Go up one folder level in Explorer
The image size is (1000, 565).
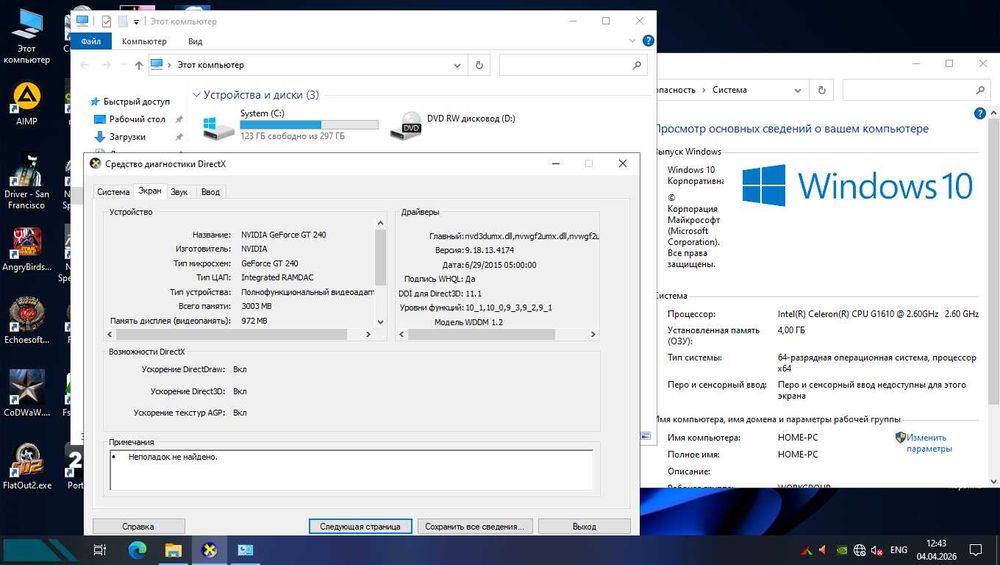138,65
